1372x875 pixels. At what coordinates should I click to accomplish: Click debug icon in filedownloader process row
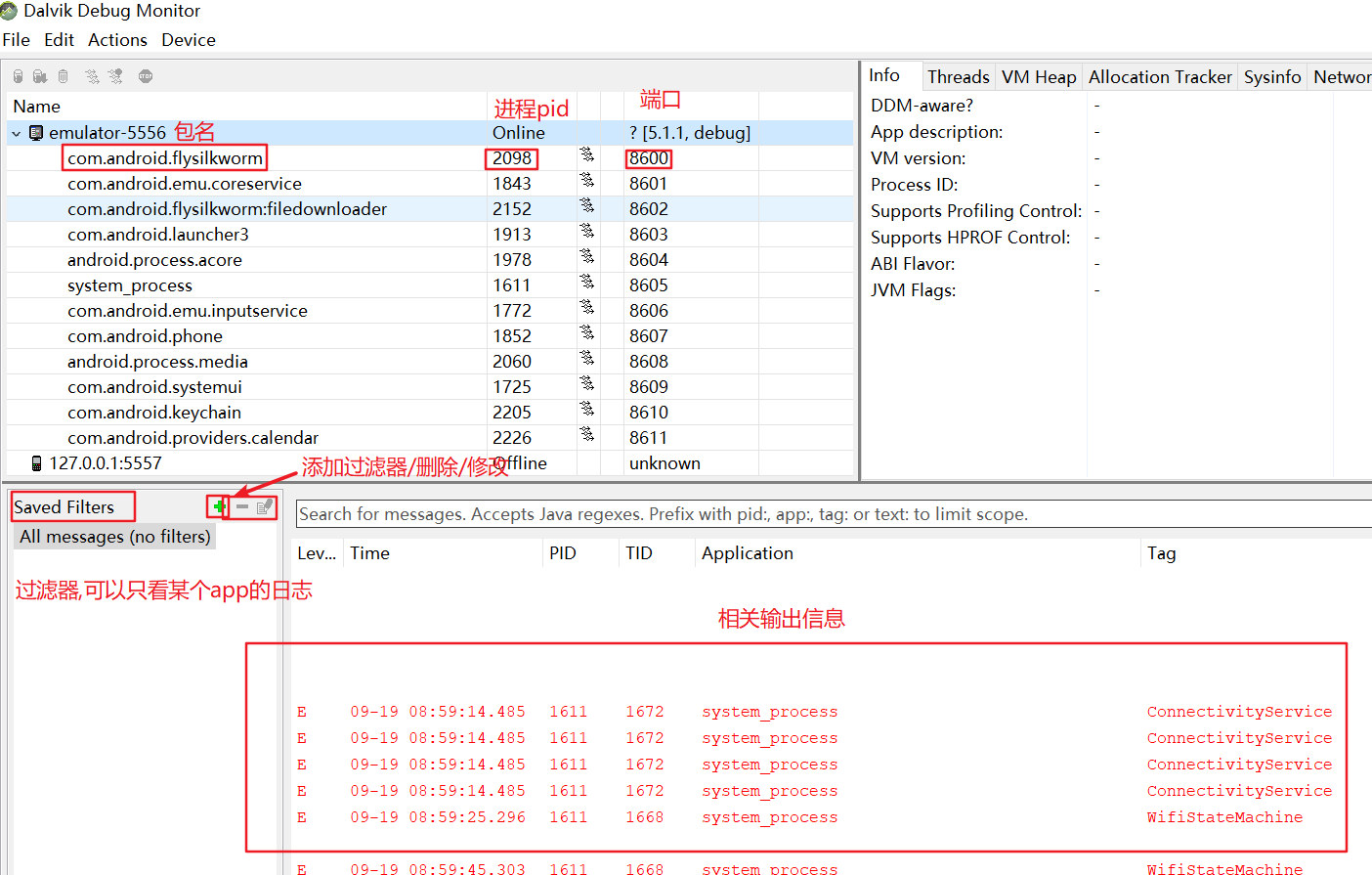[x=586, y=205]
